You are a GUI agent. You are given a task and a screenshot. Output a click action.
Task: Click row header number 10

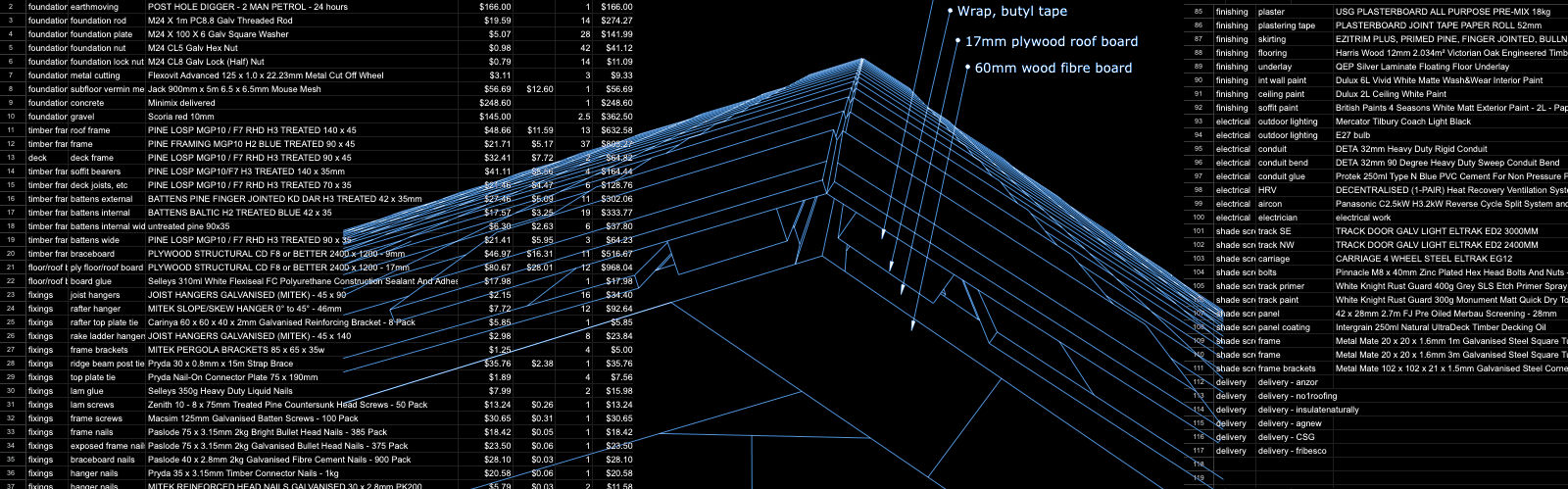pyautogui.click(x=10, y=117)
